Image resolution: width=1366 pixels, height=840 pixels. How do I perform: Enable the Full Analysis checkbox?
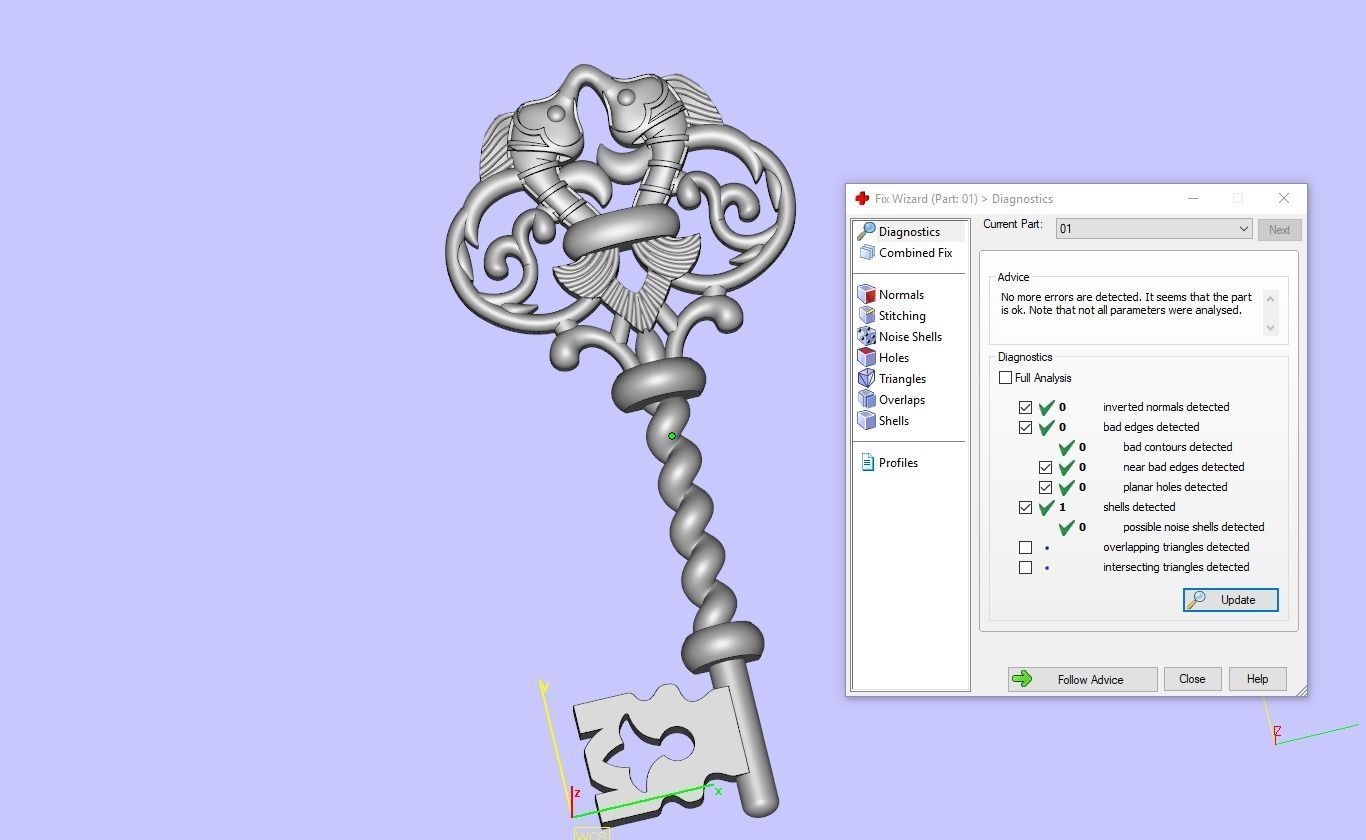(x=1005, y=378)
